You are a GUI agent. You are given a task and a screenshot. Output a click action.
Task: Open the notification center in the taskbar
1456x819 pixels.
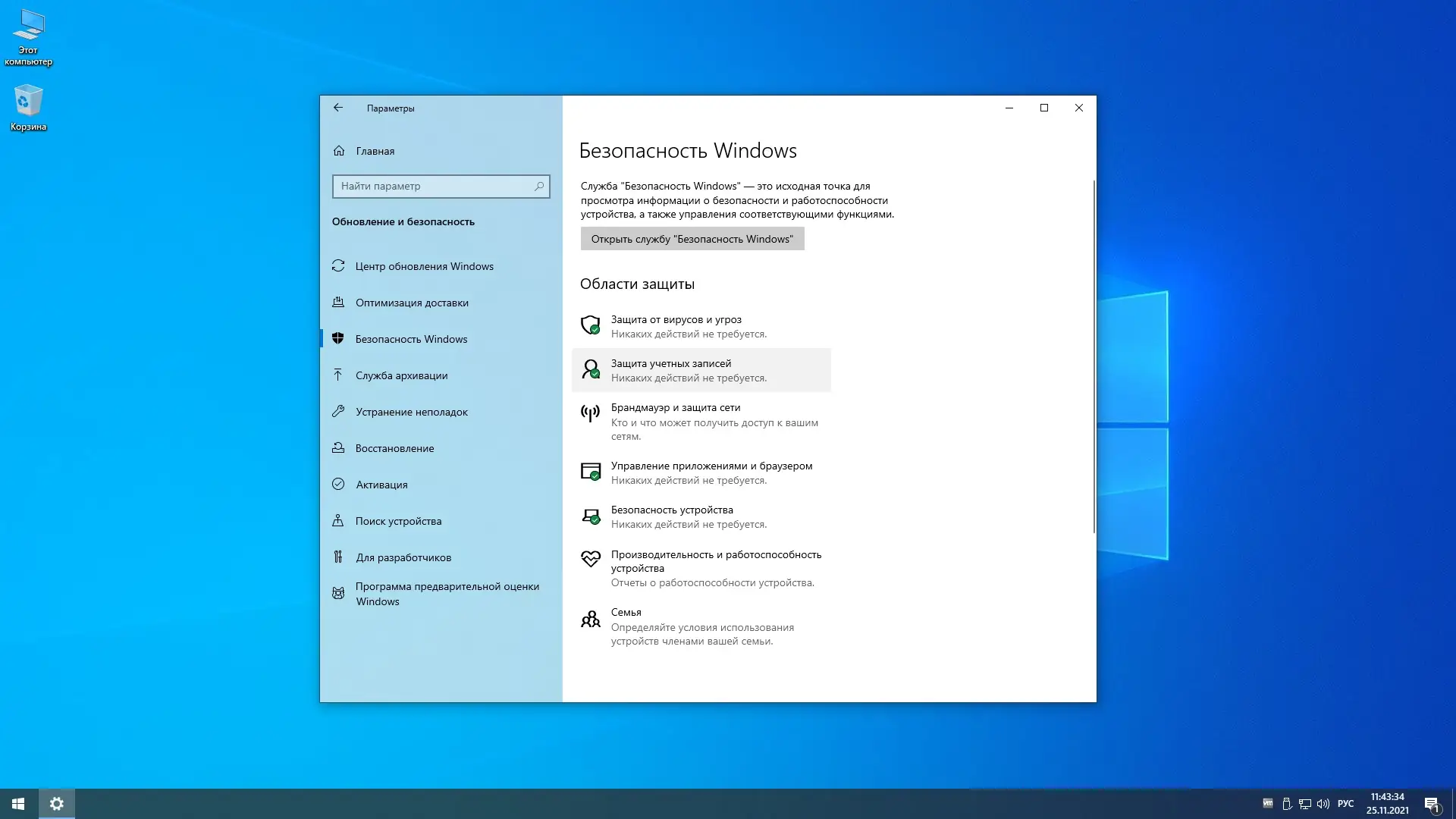[x=1431, y=804]
